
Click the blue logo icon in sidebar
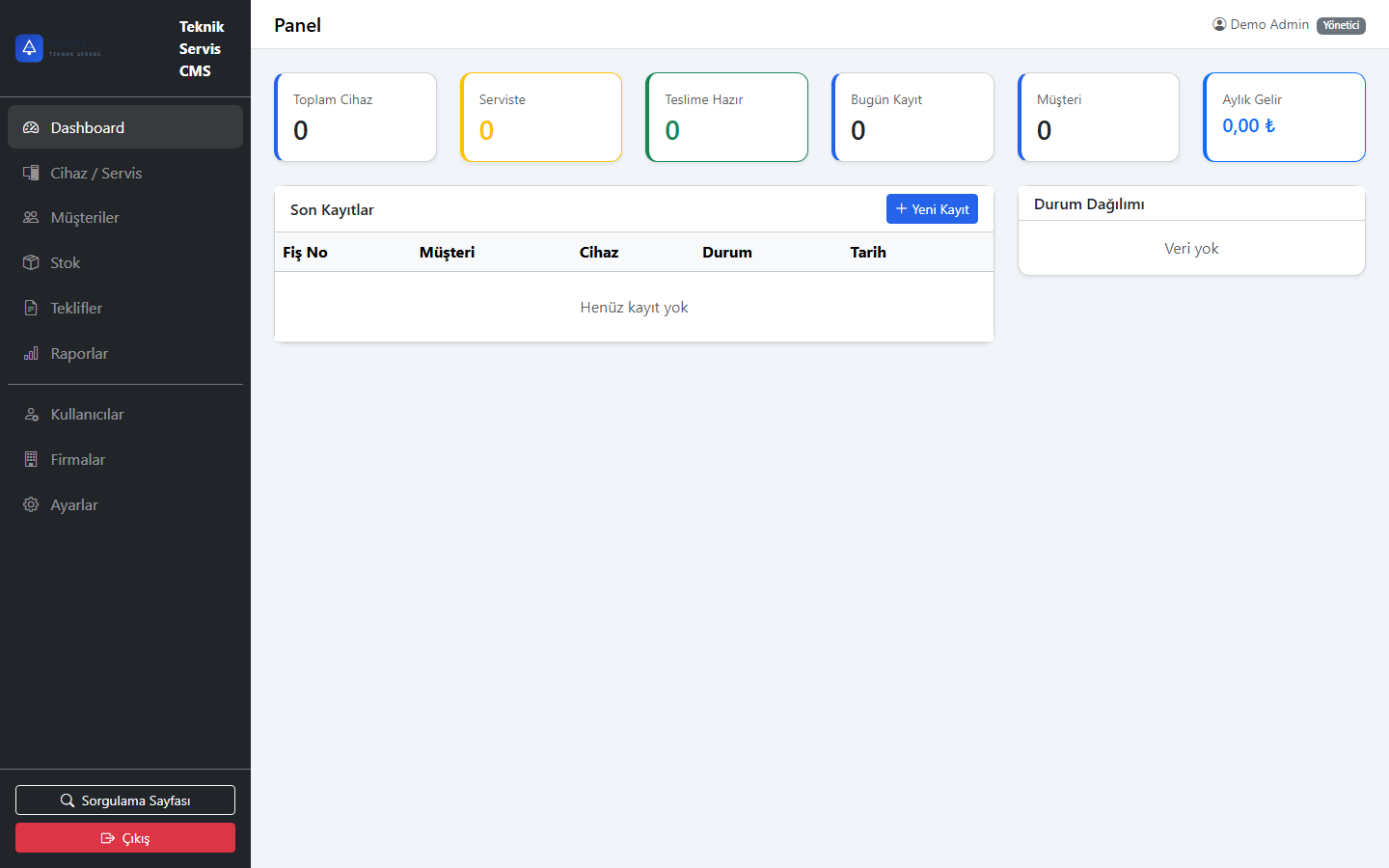coord(29,48)
